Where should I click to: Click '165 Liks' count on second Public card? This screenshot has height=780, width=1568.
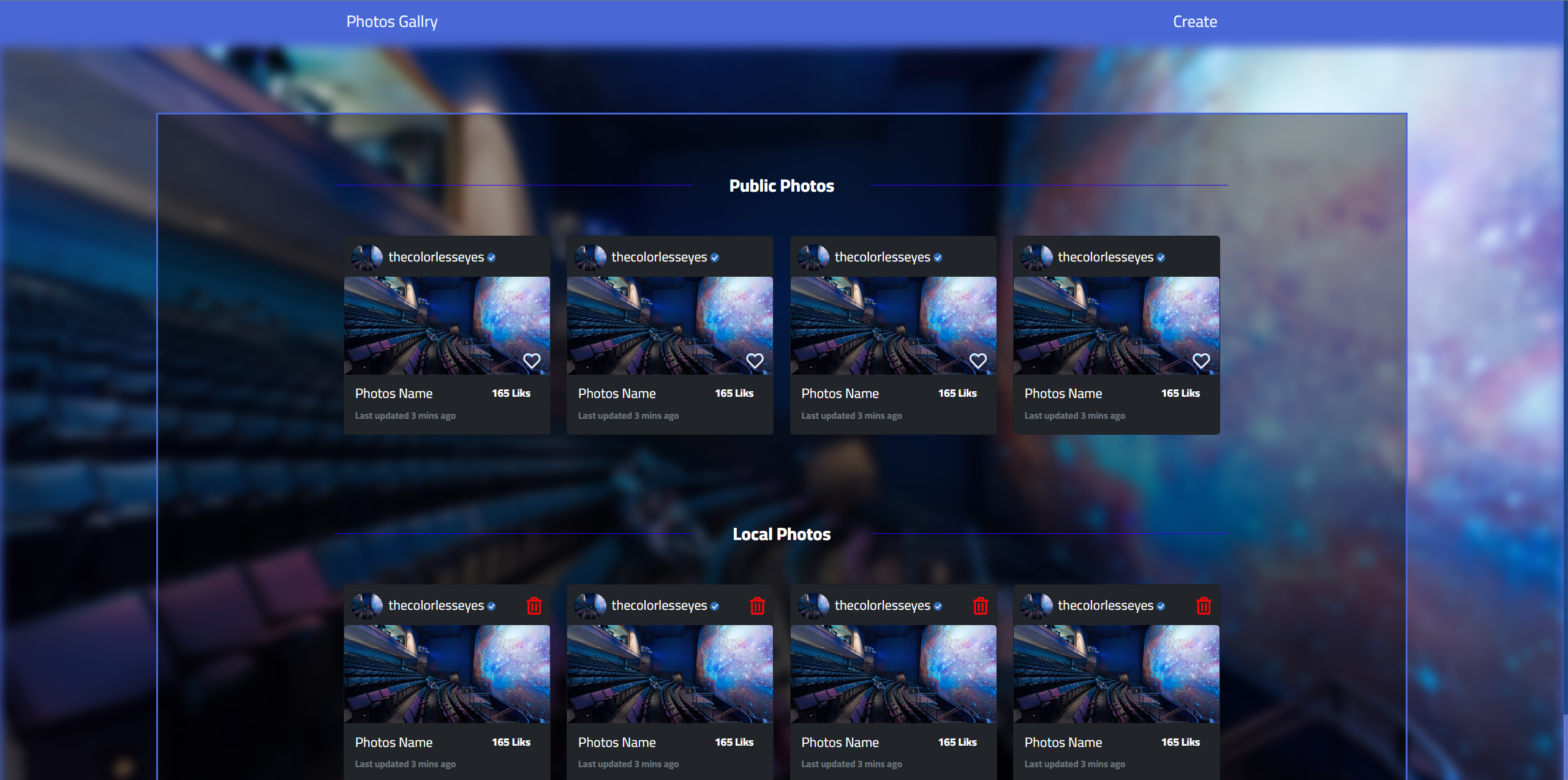click(734, 393)
